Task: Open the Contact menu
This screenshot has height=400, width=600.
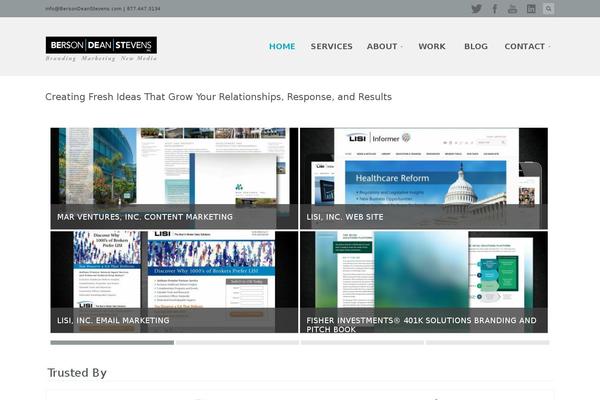Action: 524,46
